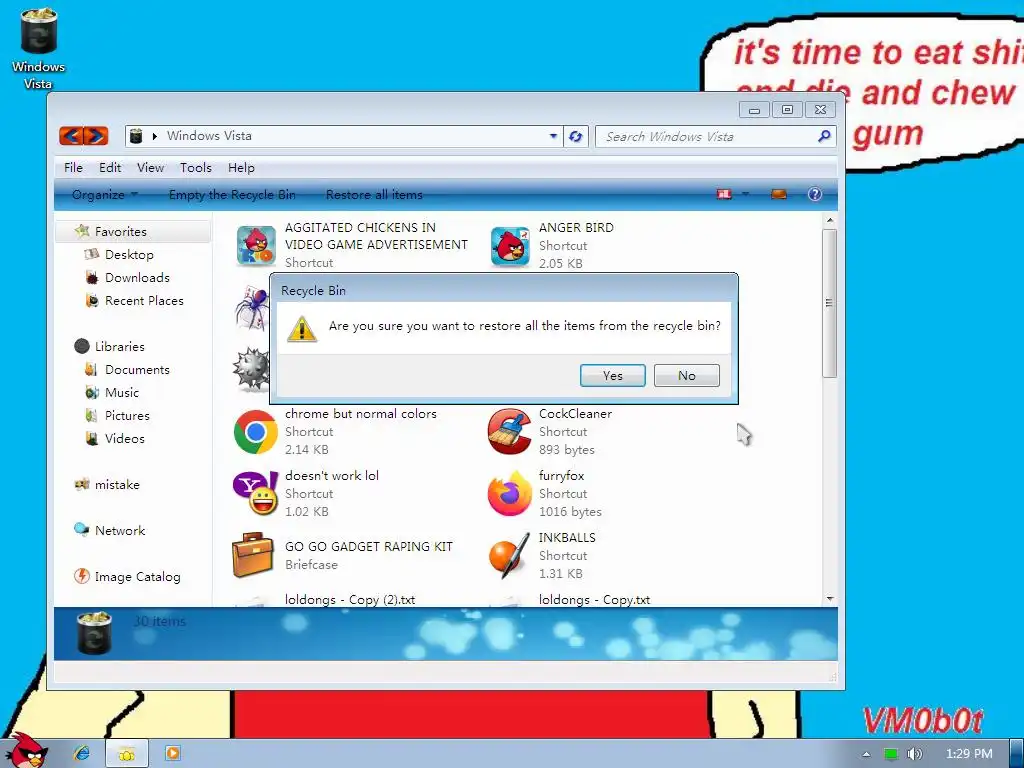Select the doesn't work lol Yahoo icon
Viewport: 1024px width, 768px height.
[255, 494]
